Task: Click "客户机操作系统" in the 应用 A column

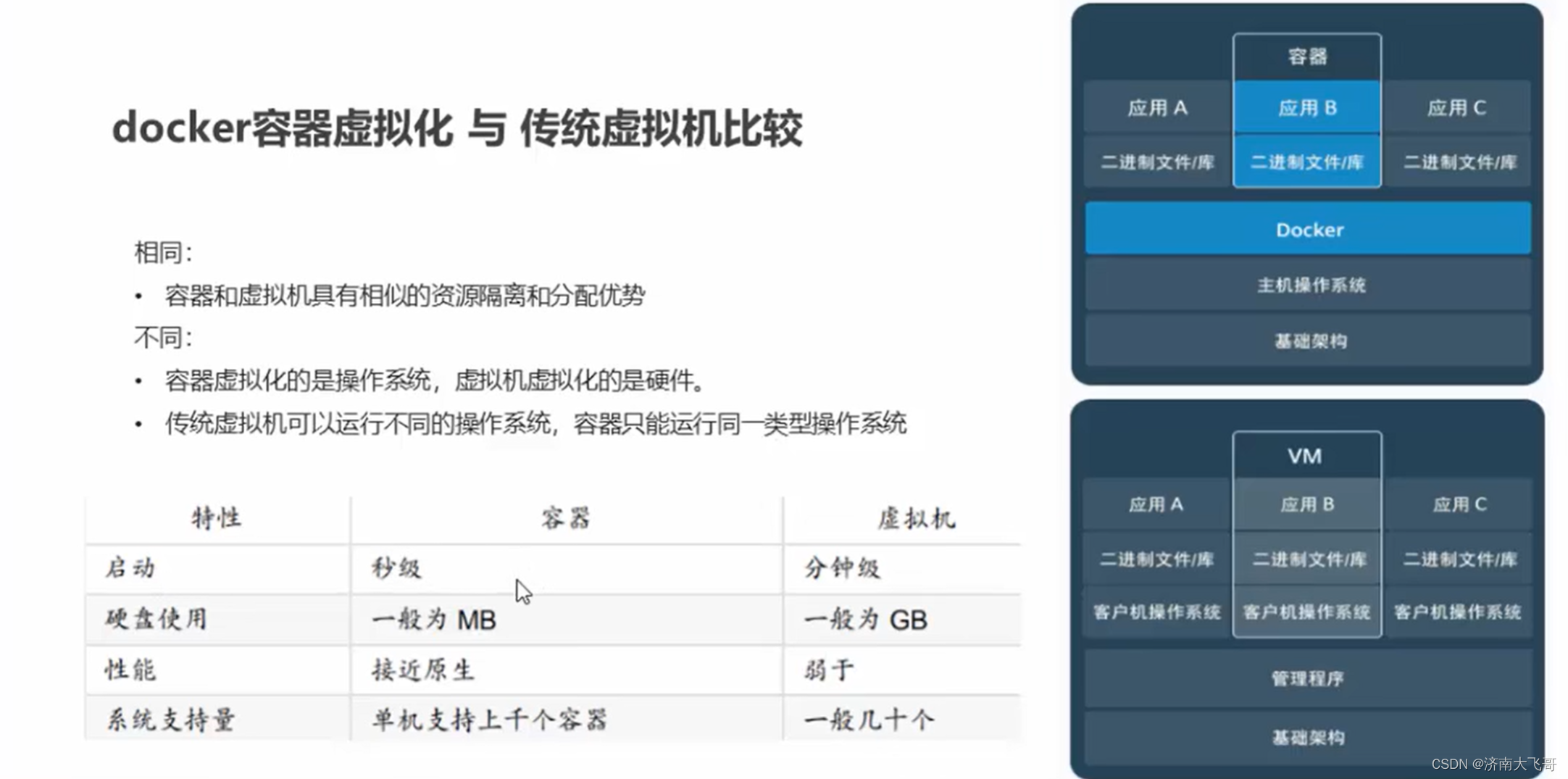Action: tap(1156, 612)
